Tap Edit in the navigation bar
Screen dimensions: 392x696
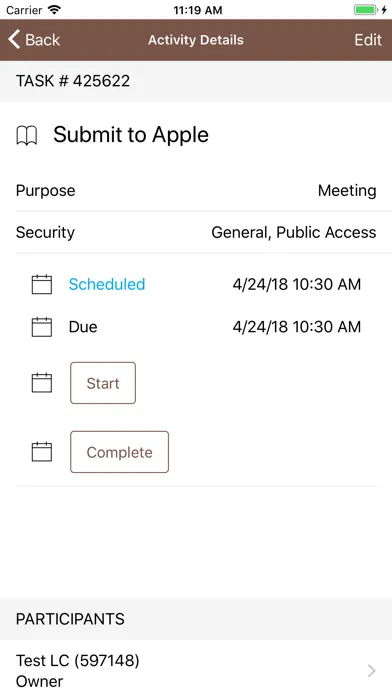click(x=368, y=40)
